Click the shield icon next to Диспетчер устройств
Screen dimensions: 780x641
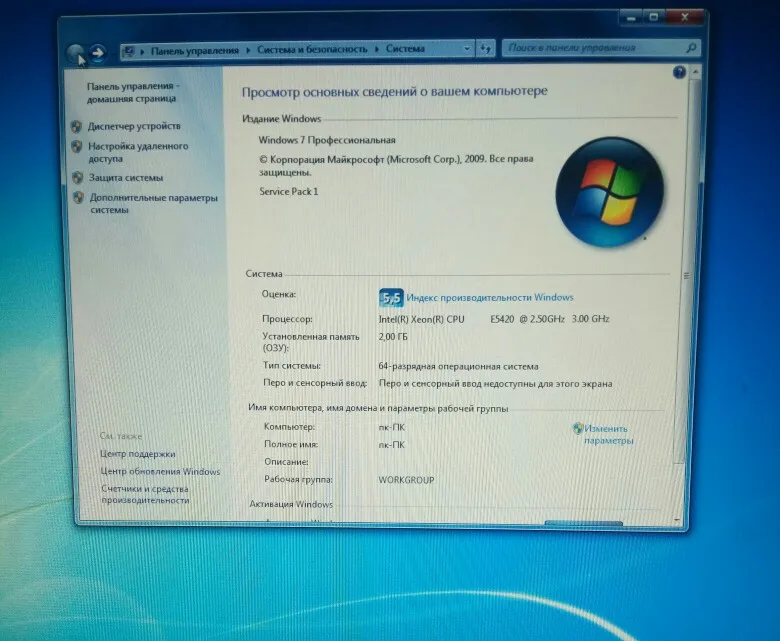[76, 126]
